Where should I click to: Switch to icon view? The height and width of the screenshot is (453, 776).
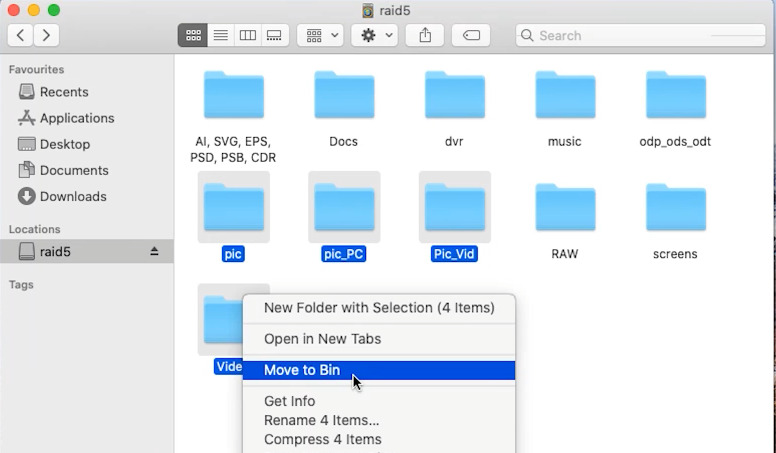[x=193, y=35]
